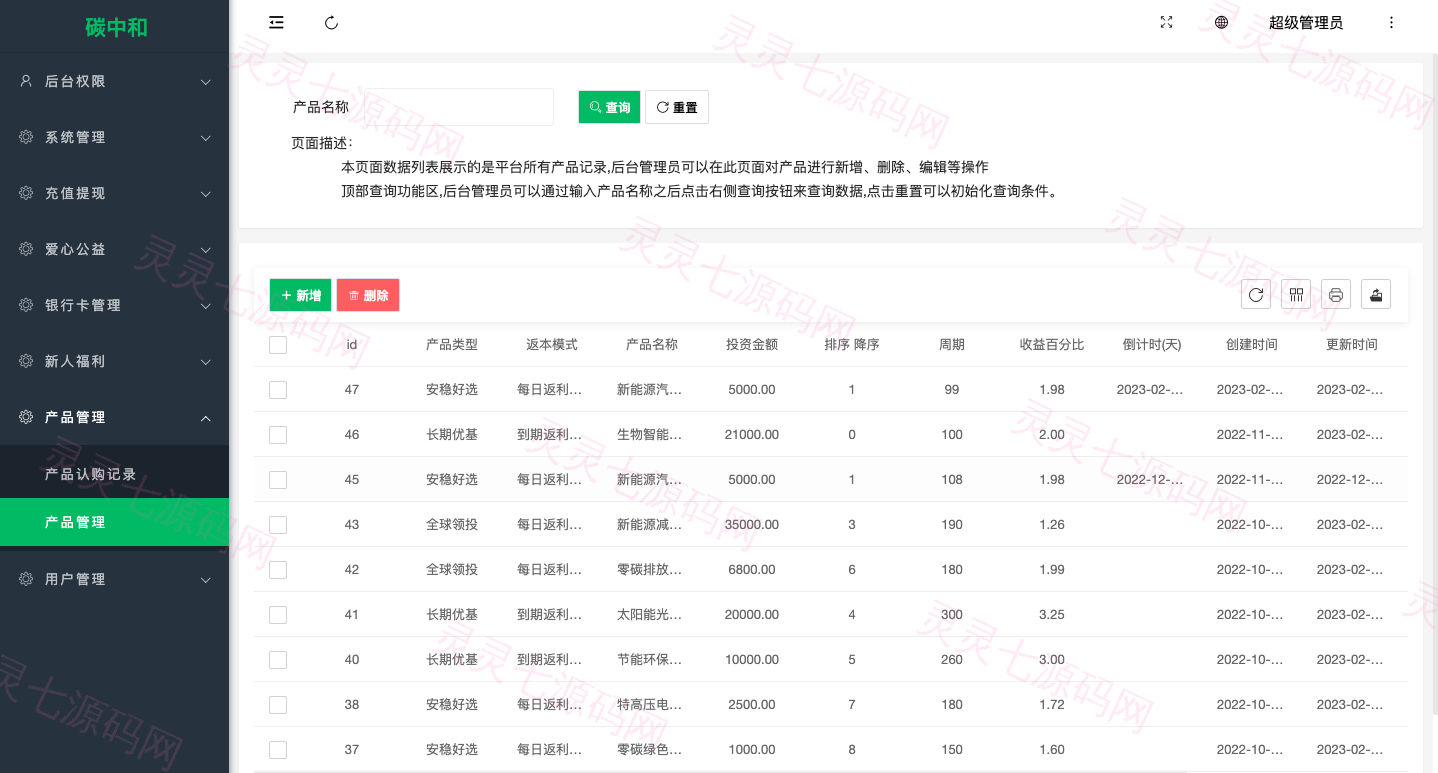Click the 新人福利 gear icon
This screenshot has height=773, width=1438.
pyautogui.click(x=26, y=361)
